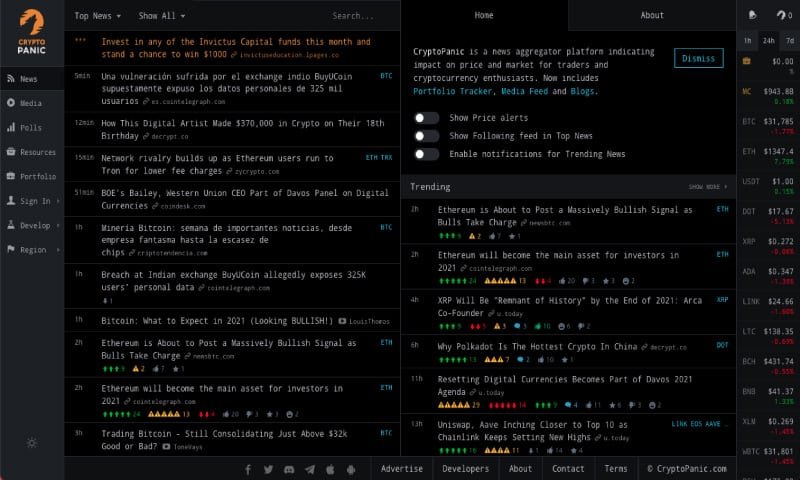Screen dimensions: 800x480
Task: Dismiss the CryptoPanic intro message
Action: pyautogui.click(x=698, y=58)
